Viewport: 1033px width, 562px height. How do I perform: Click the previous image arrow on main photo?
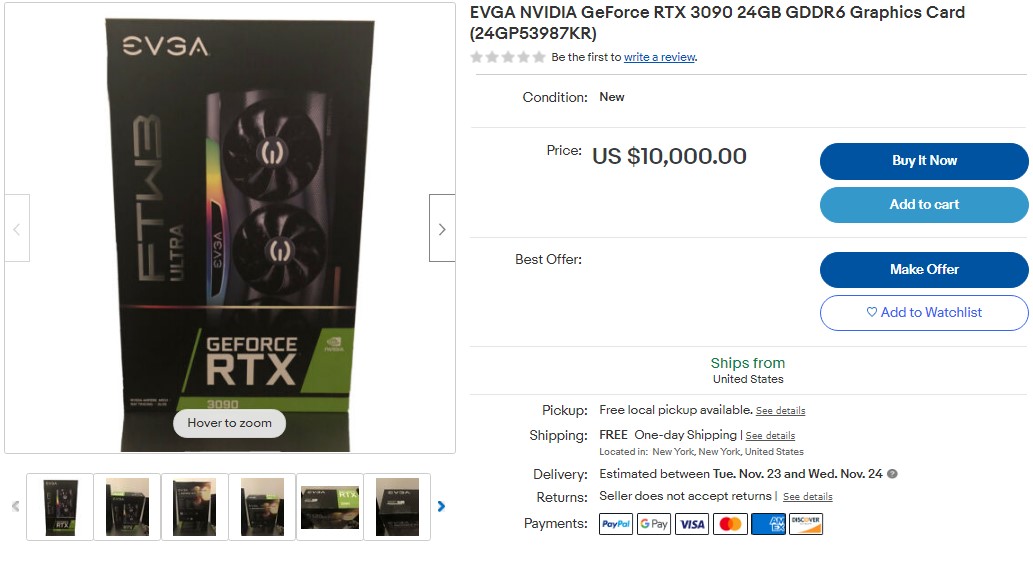17,228
